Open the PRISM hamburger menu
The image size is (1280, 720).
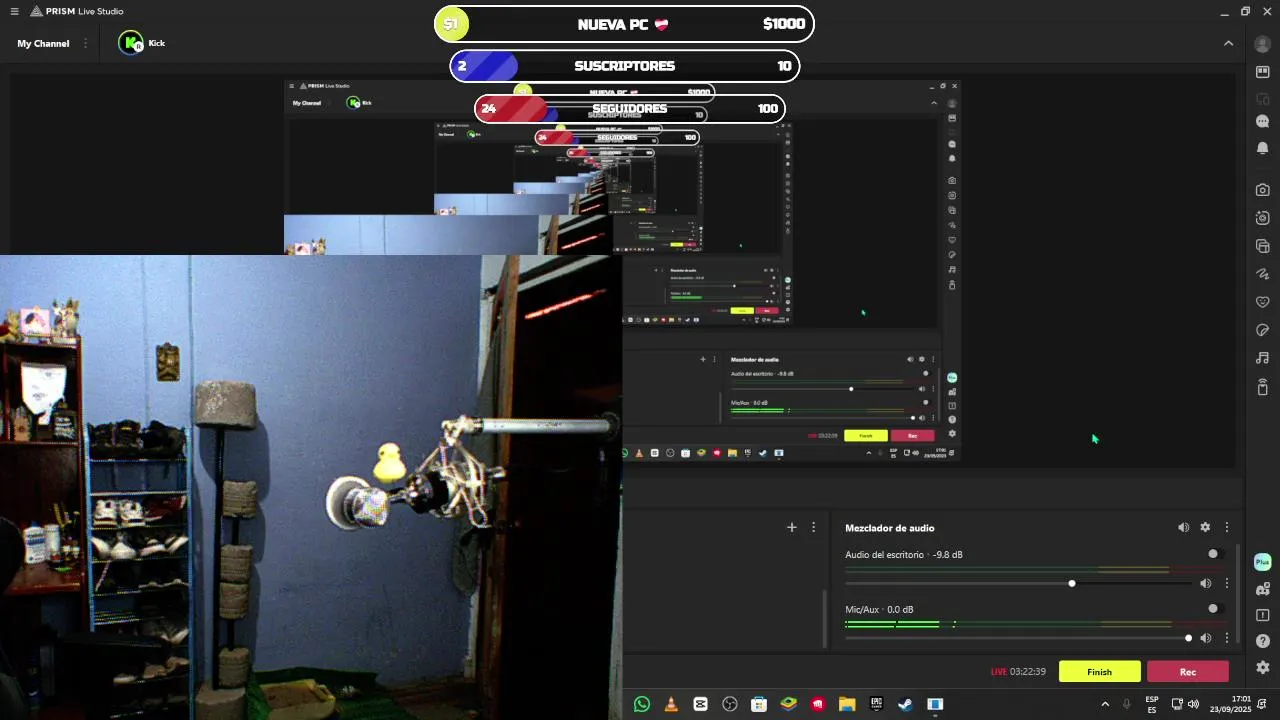tap(14, 12)
